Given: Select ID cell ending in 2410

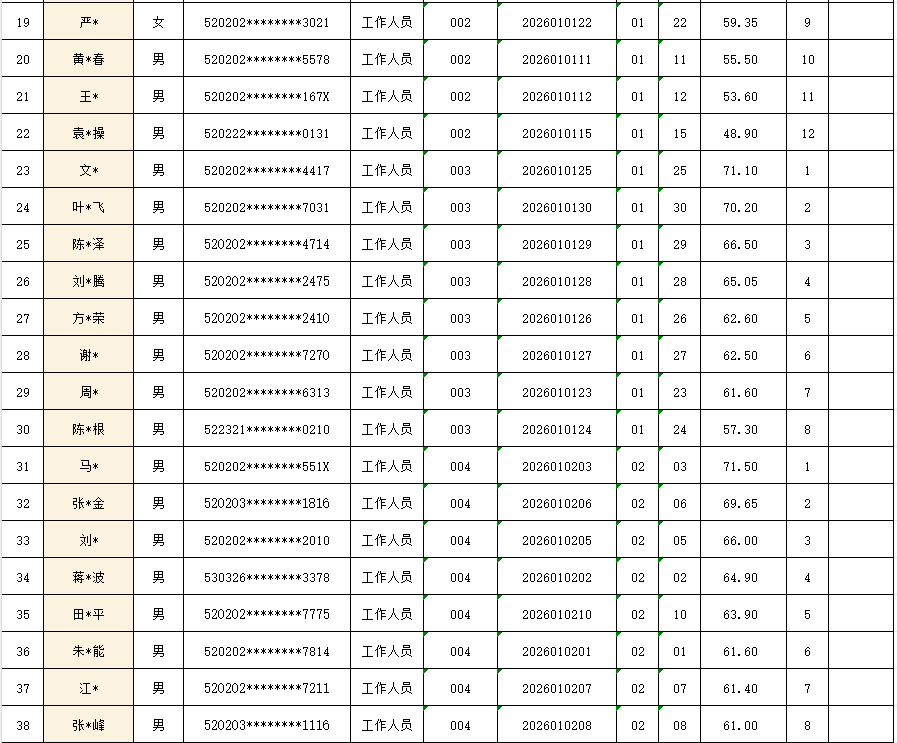Looking at the screenshot, I should [x=266, y=318].
